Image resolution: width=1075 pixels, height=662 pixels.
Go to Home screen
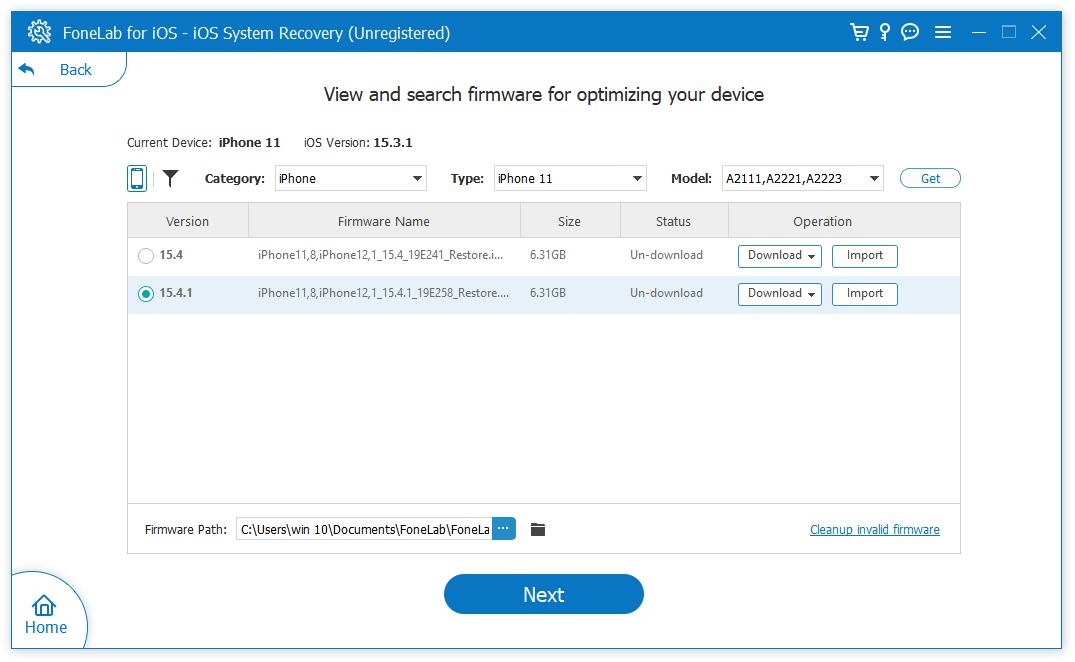[45, 615]
